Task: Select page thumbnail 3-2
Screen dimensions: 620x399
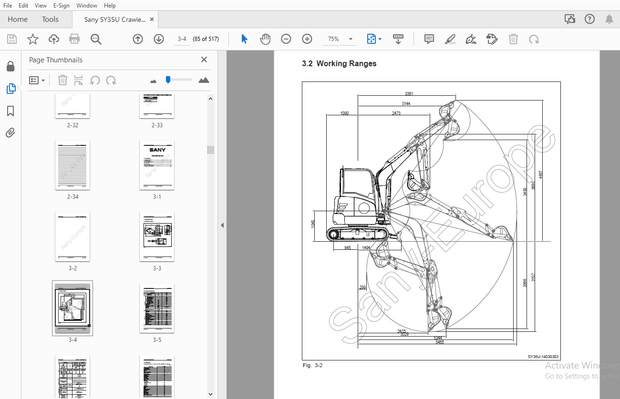Action: coord(72,237)
